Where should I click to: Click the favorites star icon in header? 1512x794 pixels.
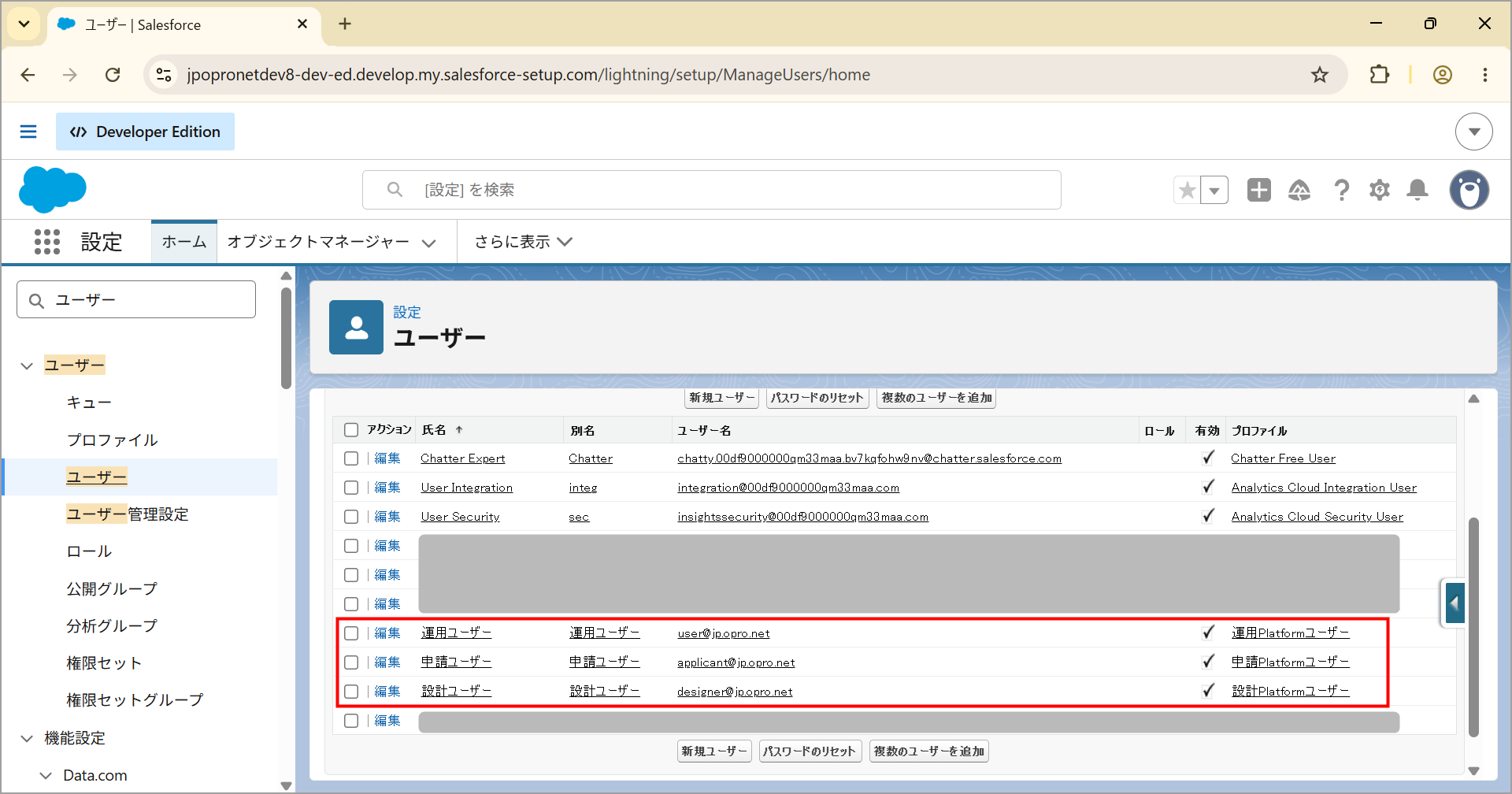coord(1187,190)
